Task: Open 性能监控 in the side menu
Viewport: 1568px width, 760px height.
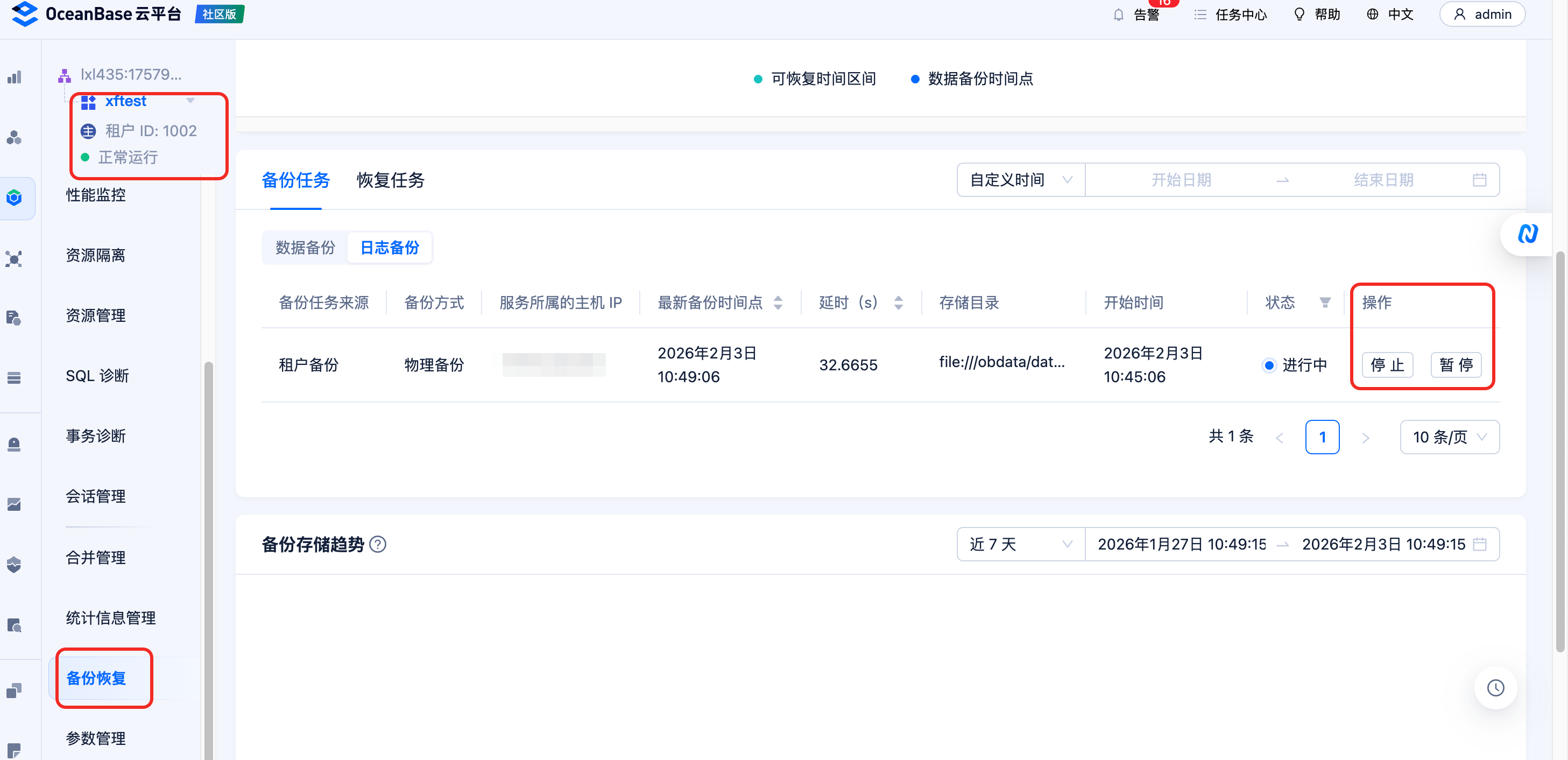Action: tap(96, 195)
